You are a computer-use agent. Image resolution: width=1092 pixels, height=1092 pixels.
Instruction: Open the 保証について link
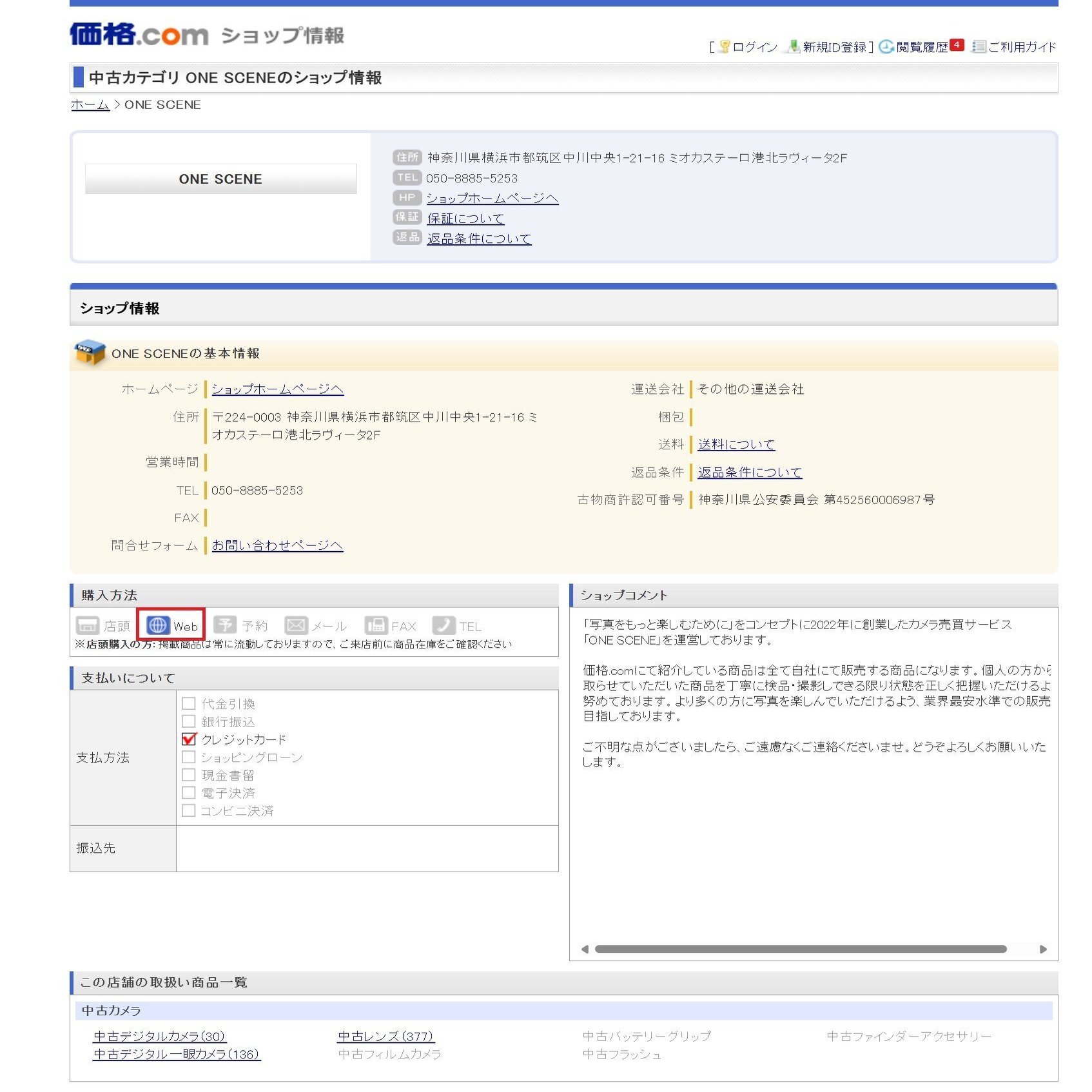[x=465, y=219]
